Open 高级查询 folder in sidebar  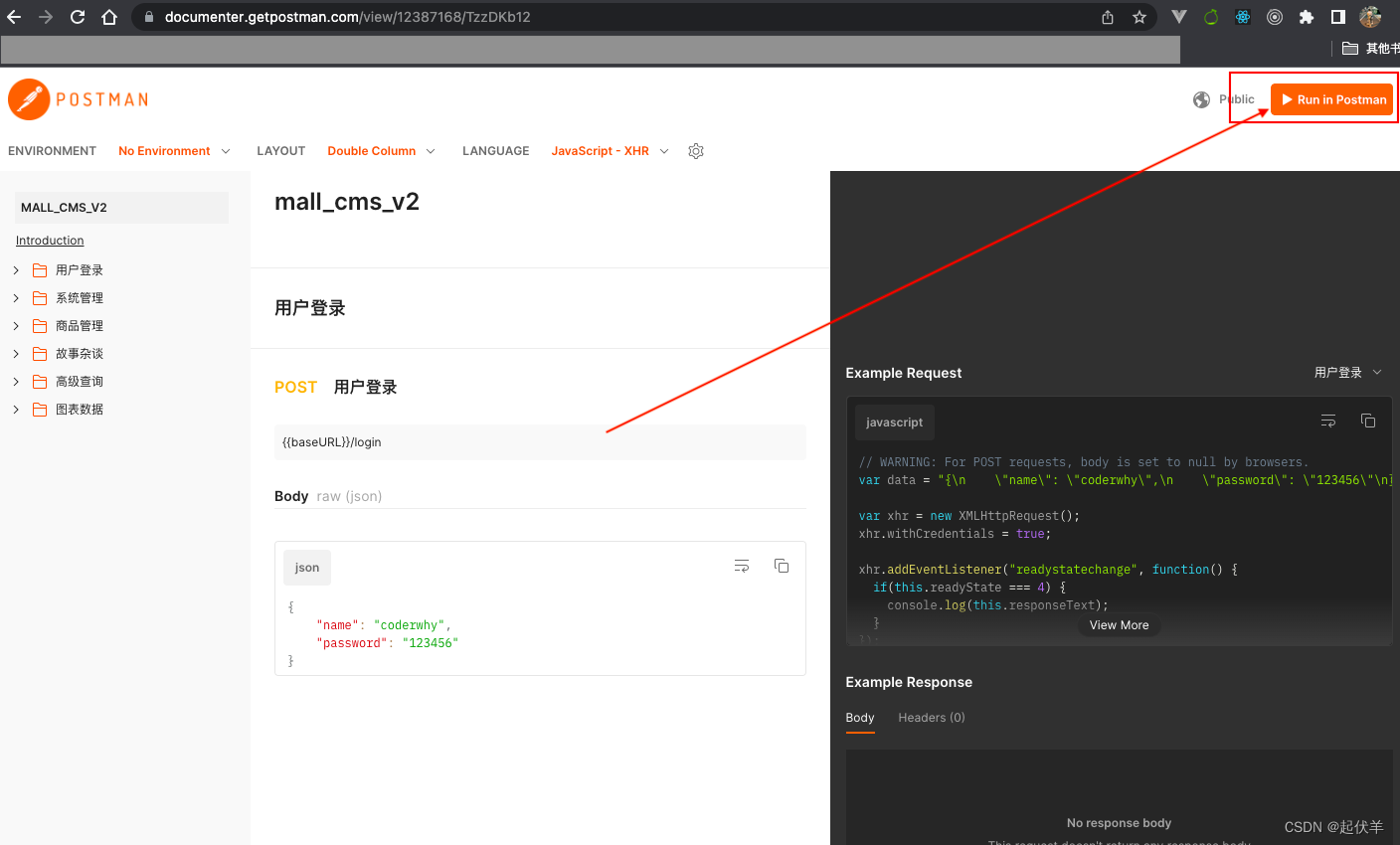pos(80,382)
